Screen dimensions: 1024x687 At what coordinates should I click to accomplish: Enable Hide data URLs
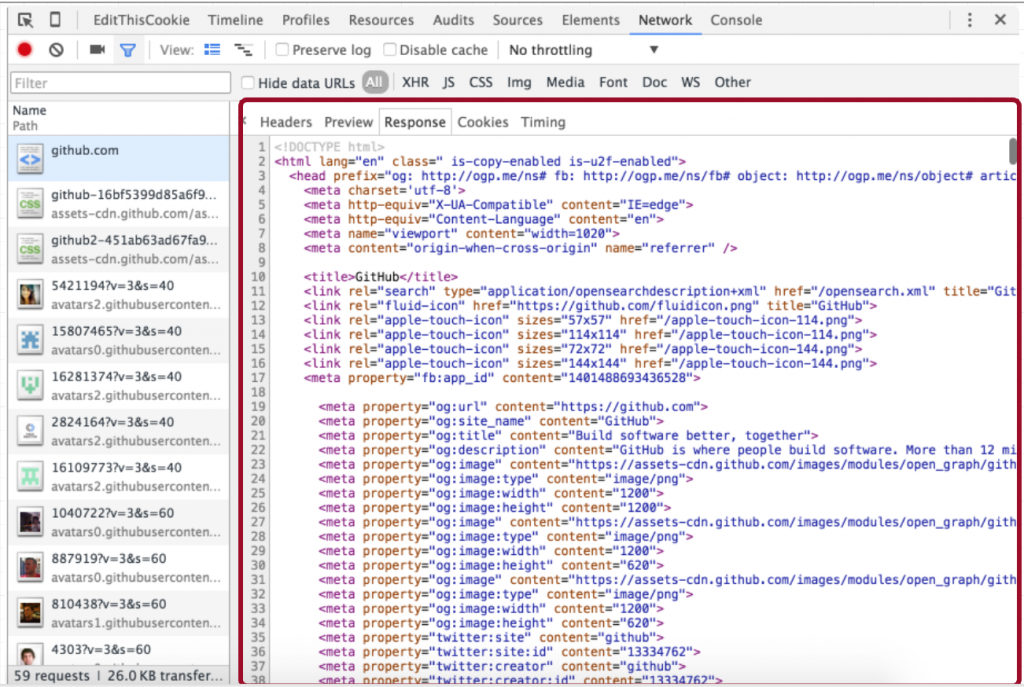[x=248, y=82]
